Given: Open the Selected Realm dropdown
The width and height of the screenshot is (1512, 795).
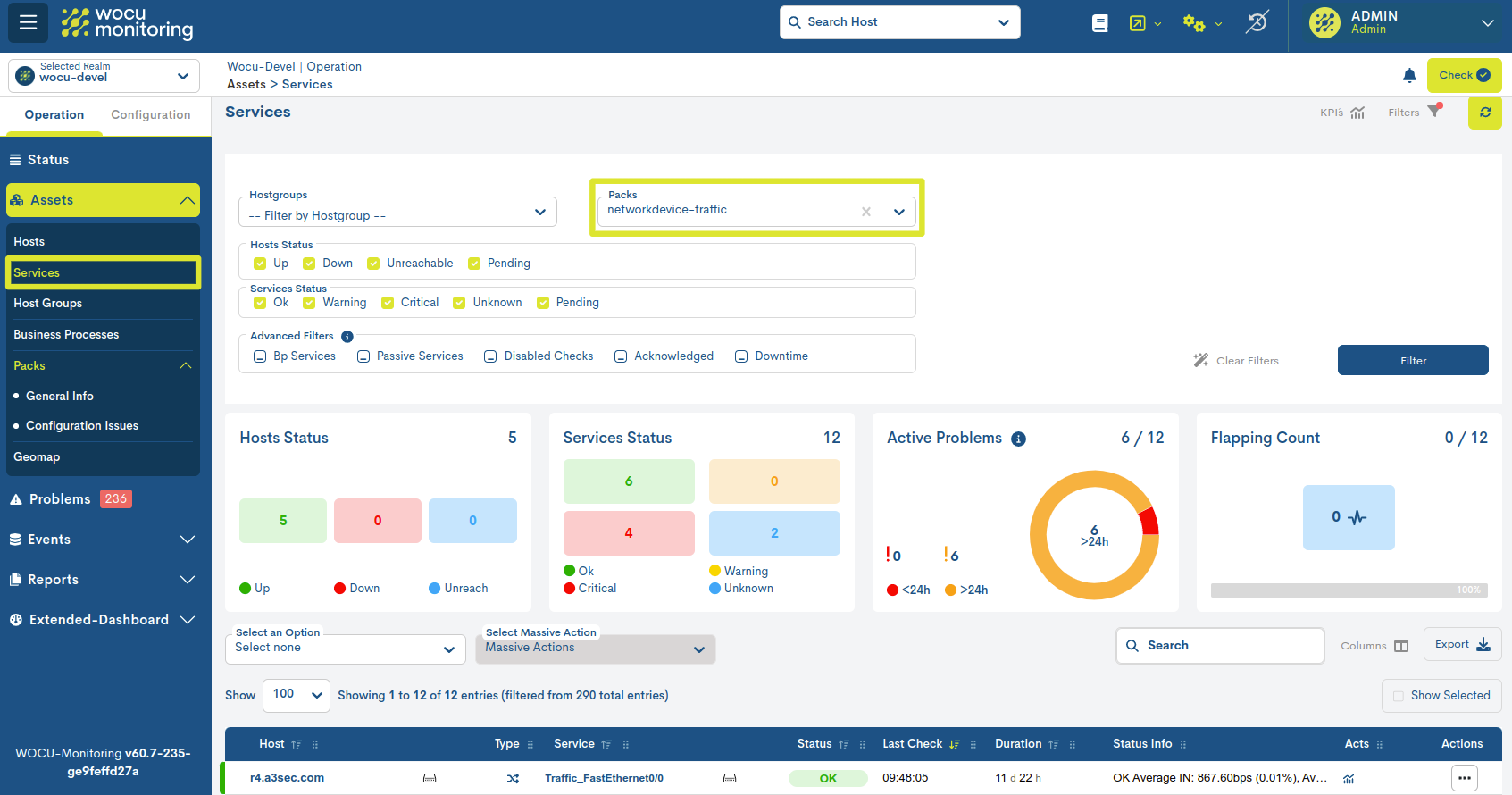Looking at the screenshot, I should point(104,76).
